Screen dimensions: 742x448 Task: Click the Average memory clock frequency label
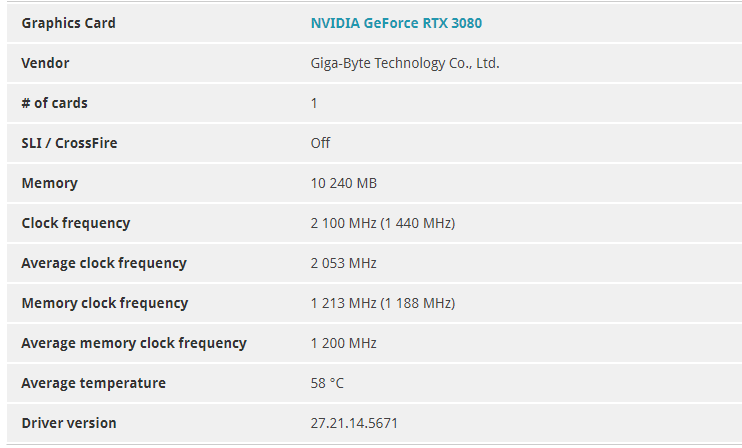coord(133,343)
